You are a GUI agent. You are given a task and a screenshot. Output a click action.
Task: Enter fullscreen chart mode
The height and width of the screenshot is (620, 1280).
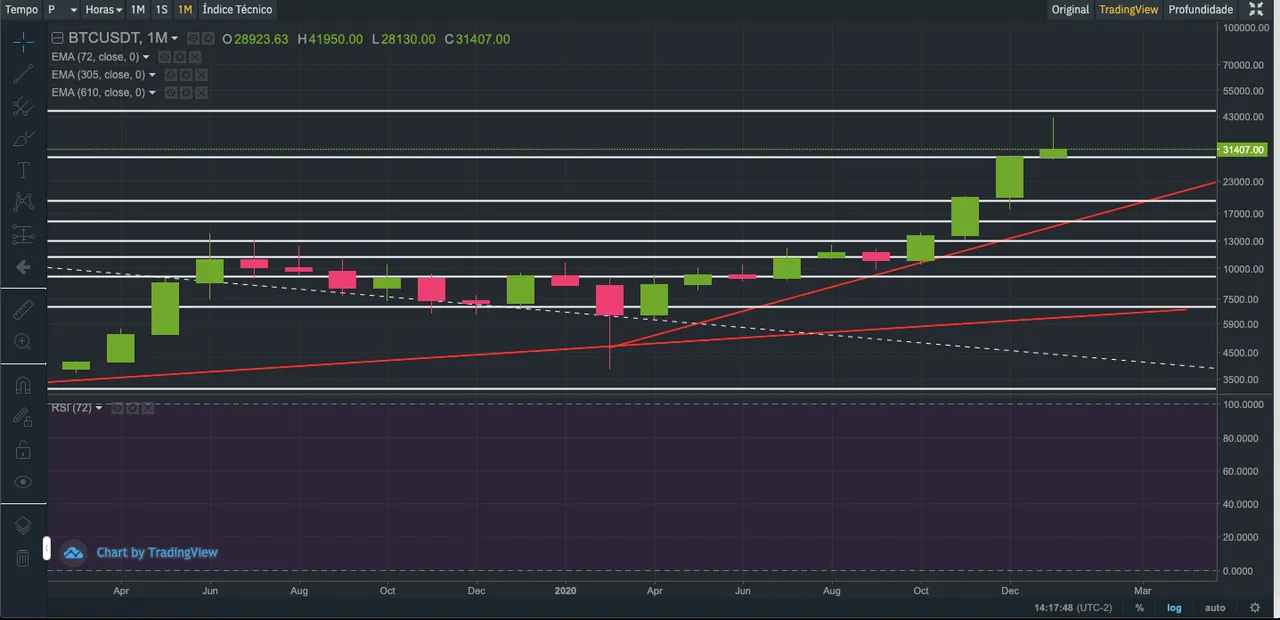(x=1257, y=9)
